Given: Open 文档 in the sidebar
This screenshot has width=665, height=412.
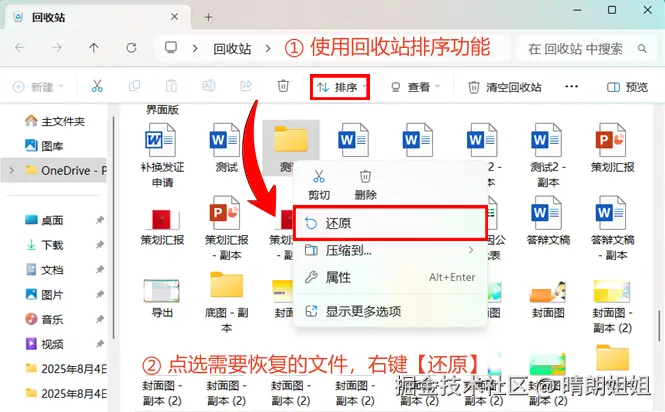Looking at the screenshot, I should (44, 269).
